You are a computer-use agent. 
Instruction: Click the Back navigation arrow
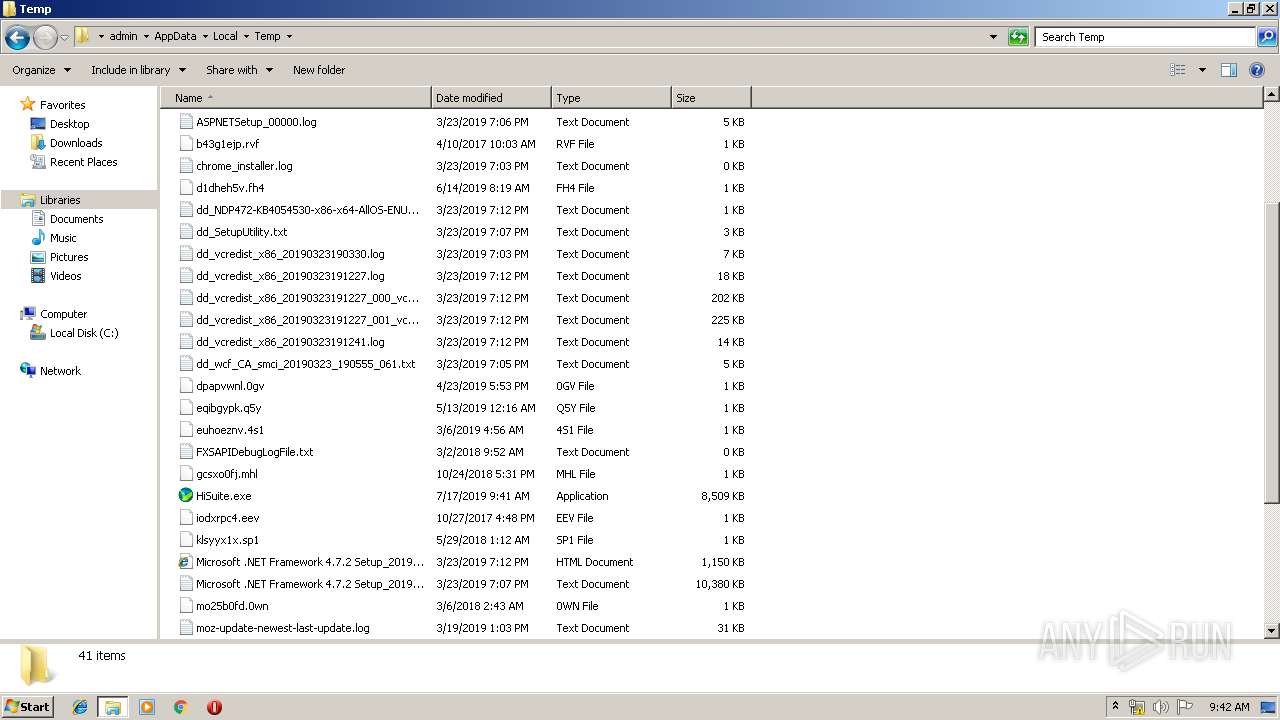pos(17,38)
